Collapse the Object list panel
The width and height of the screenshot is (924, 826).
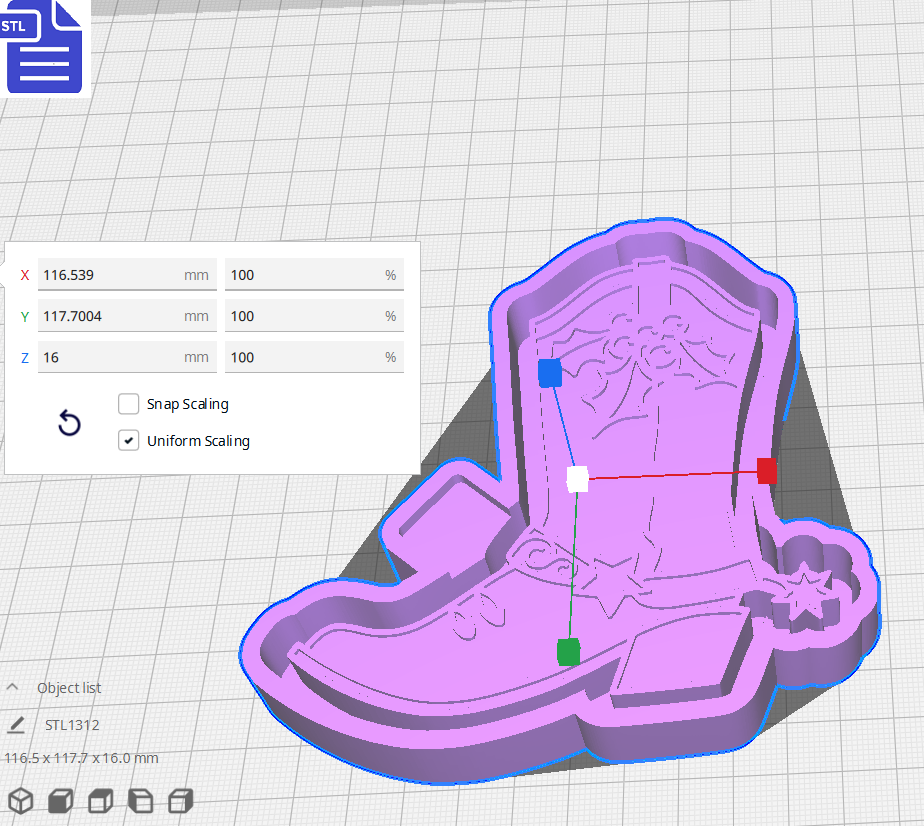(12, 687)
